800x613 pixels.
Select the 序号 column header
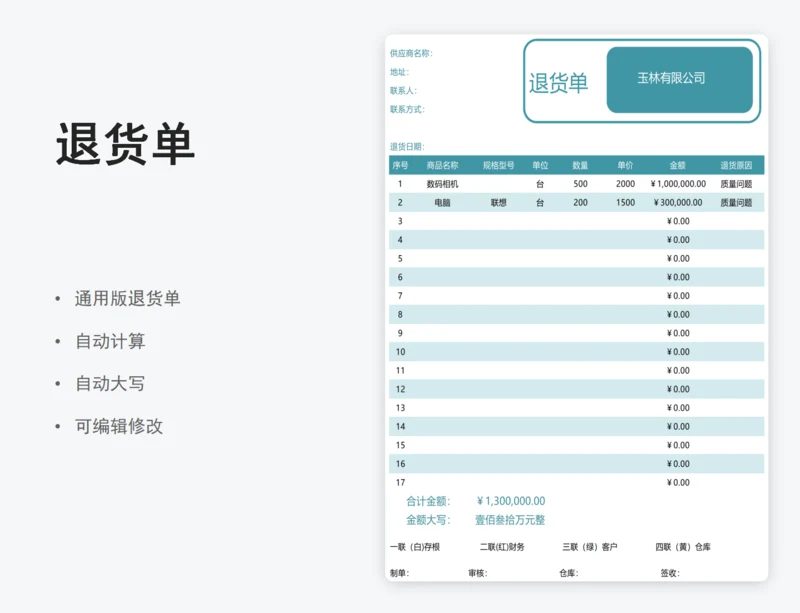(400, 165)
